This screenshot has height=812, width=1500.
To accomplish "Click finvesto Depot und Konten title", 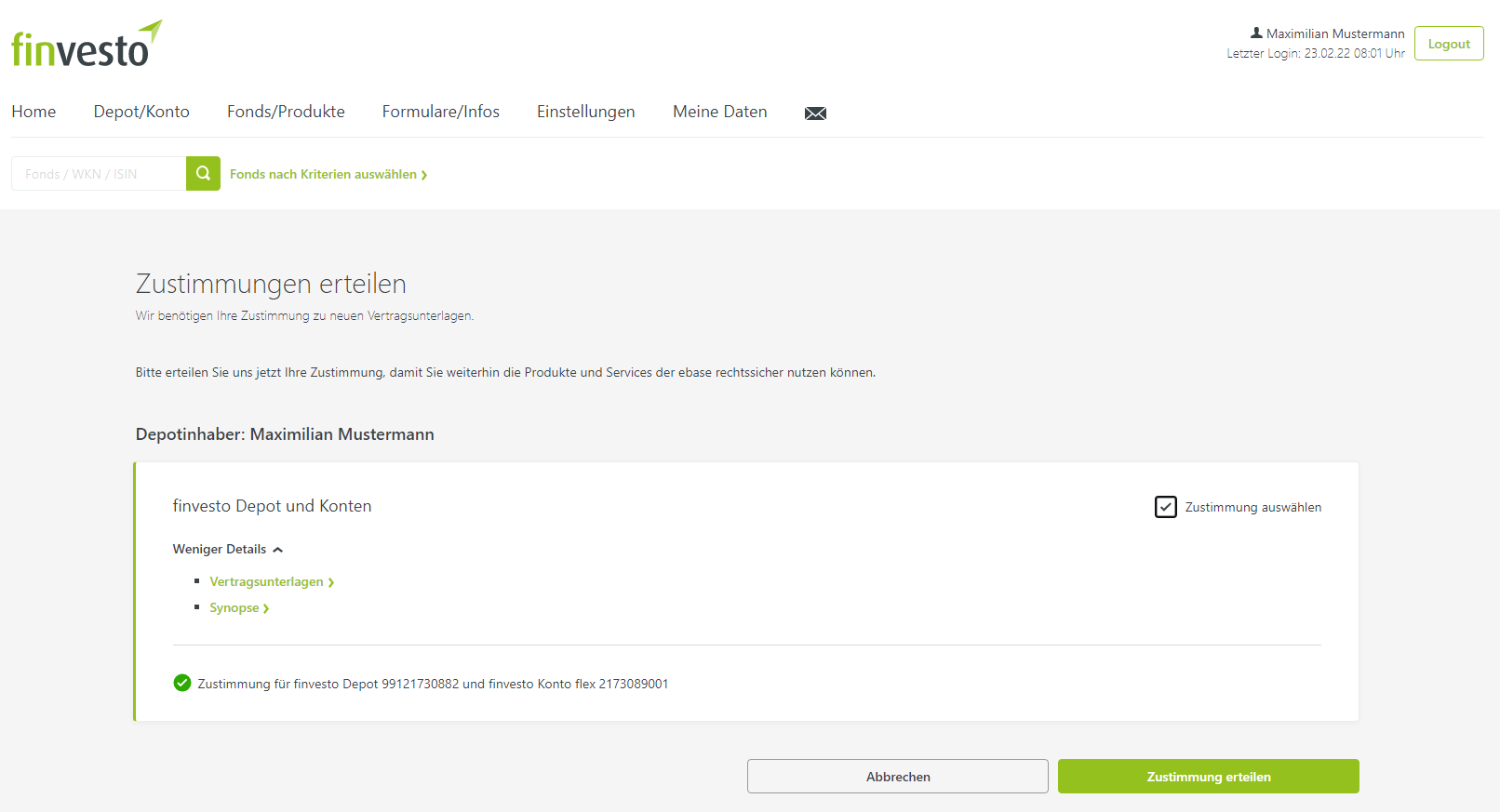I will [272, 506].
